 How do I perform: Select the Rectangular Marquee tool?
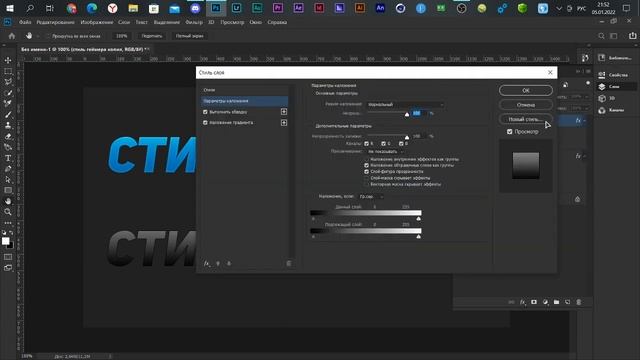coord(8,71)
